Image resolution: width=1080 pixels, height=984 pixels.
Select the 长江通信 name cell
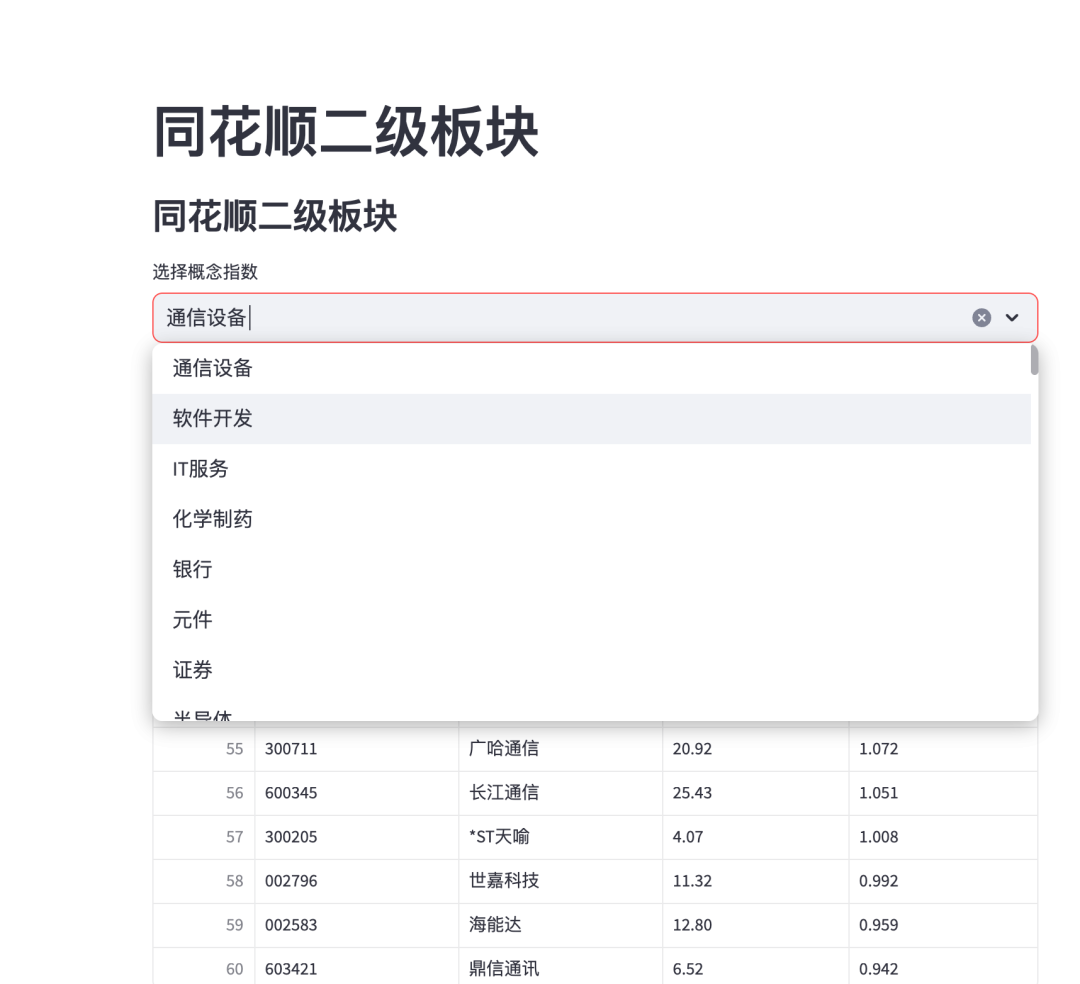click(x=561, y=793)
